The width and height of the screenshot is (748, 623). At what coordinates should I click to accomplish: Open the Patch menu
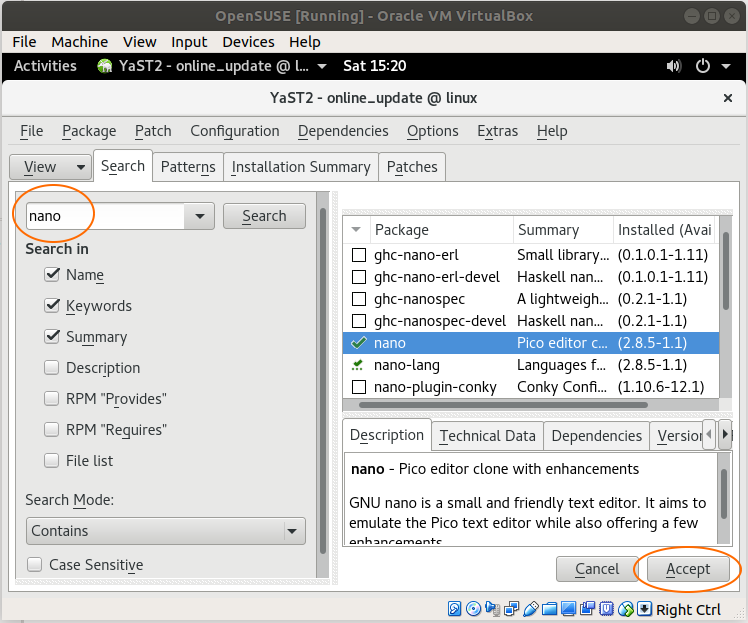(153, 131)
